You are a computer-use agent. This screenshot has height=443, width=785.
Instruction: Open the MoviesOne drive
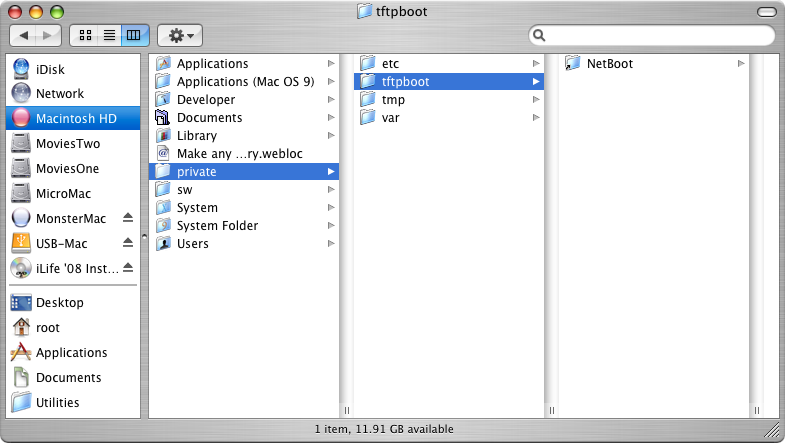pyautogui.click(x=73, y=169)
